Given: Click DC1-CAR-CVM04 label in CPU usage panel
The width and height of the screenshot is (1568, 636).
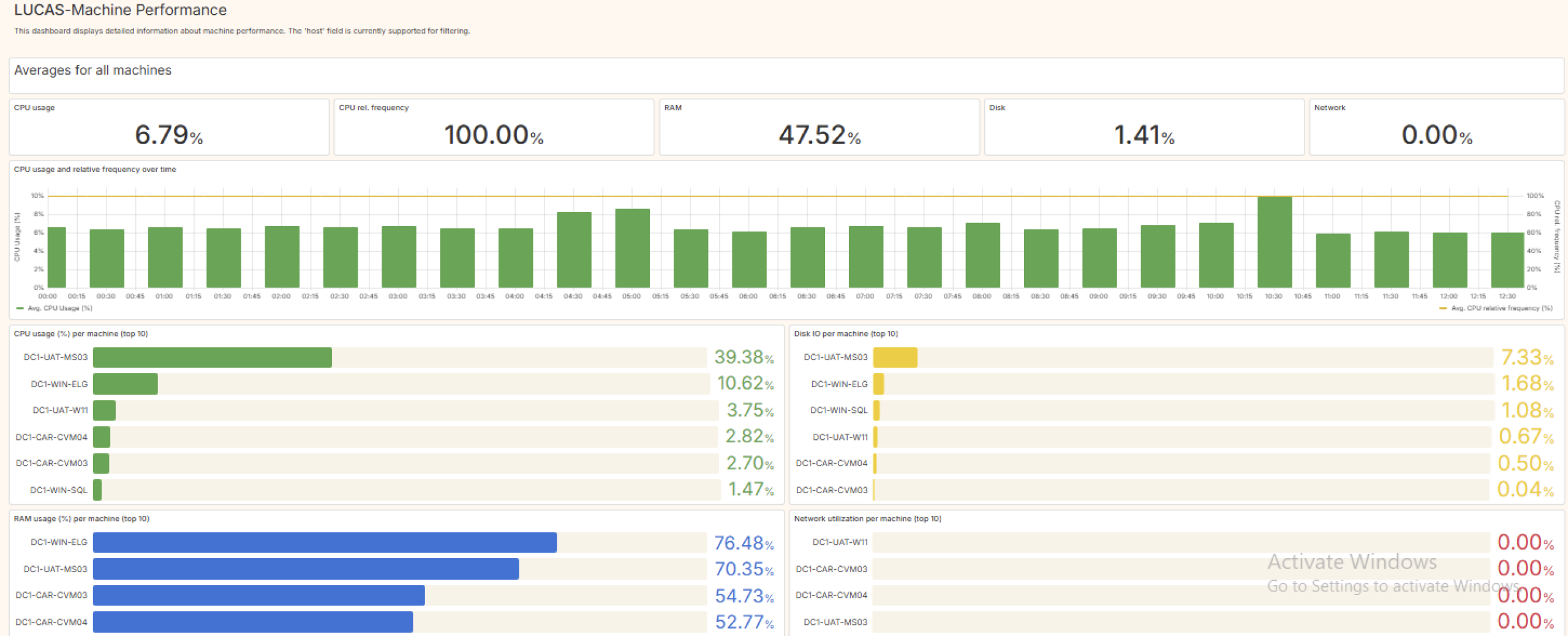Looking at the screenshot, I should click(x=51, y=437).
